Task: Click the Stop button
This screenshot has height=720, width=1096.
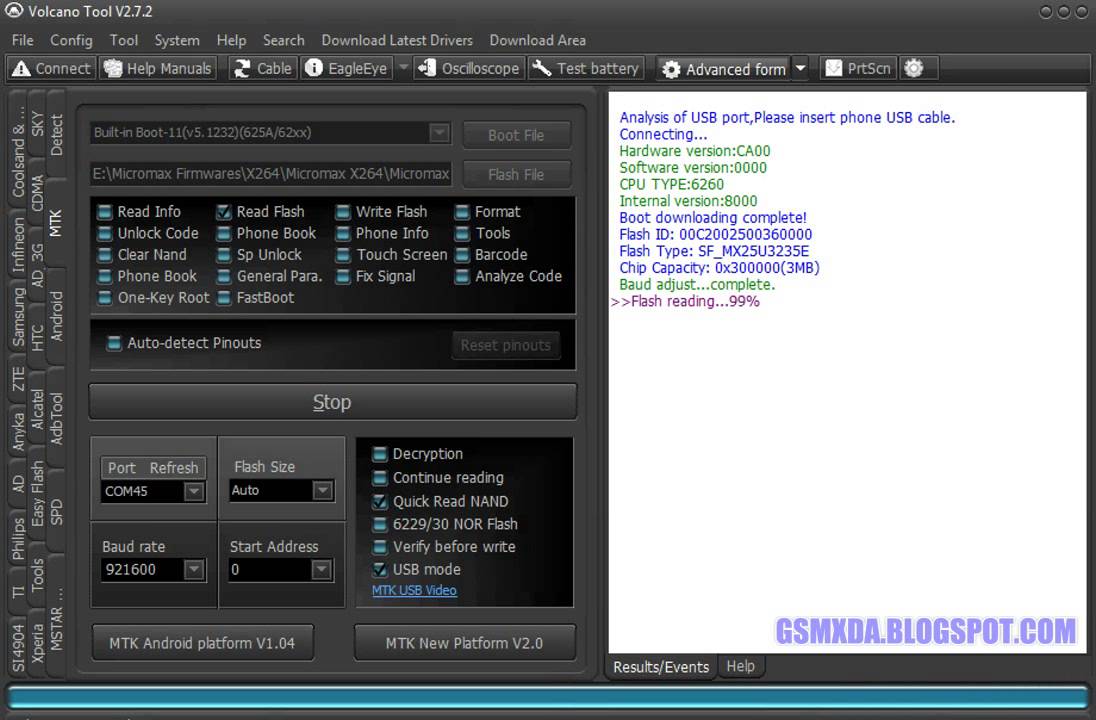Action: [x=333, y=402]
